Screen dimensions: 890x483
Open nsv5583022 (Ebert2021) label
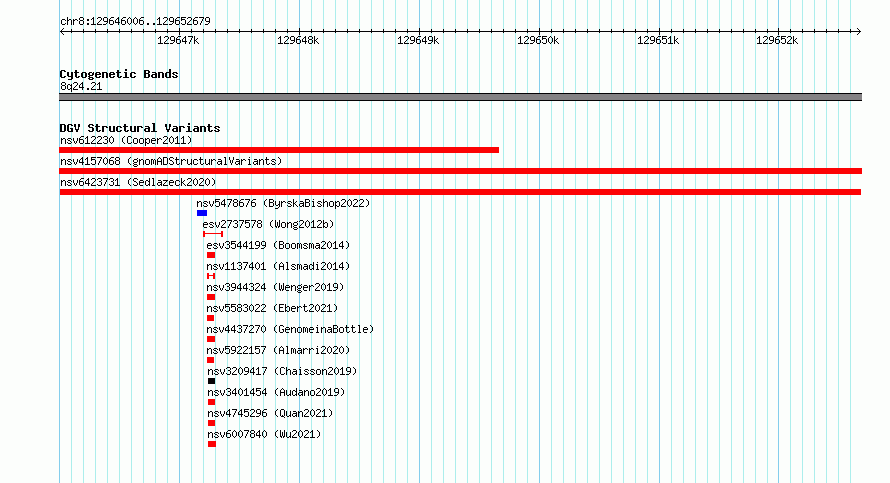click(x=272, y=308)
